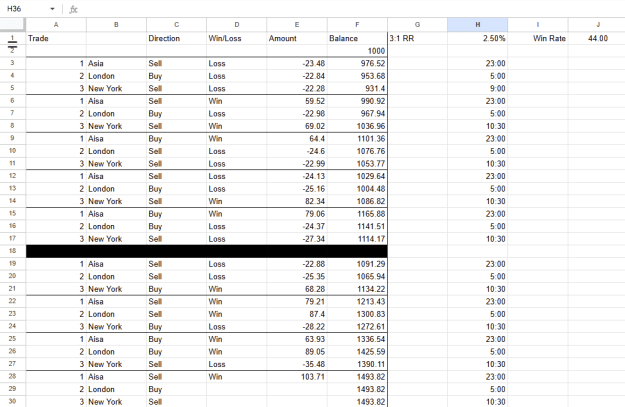Click balance cell '1165.88'
Image resolution: width=625 pixels, height=407 pixels.
357,214
